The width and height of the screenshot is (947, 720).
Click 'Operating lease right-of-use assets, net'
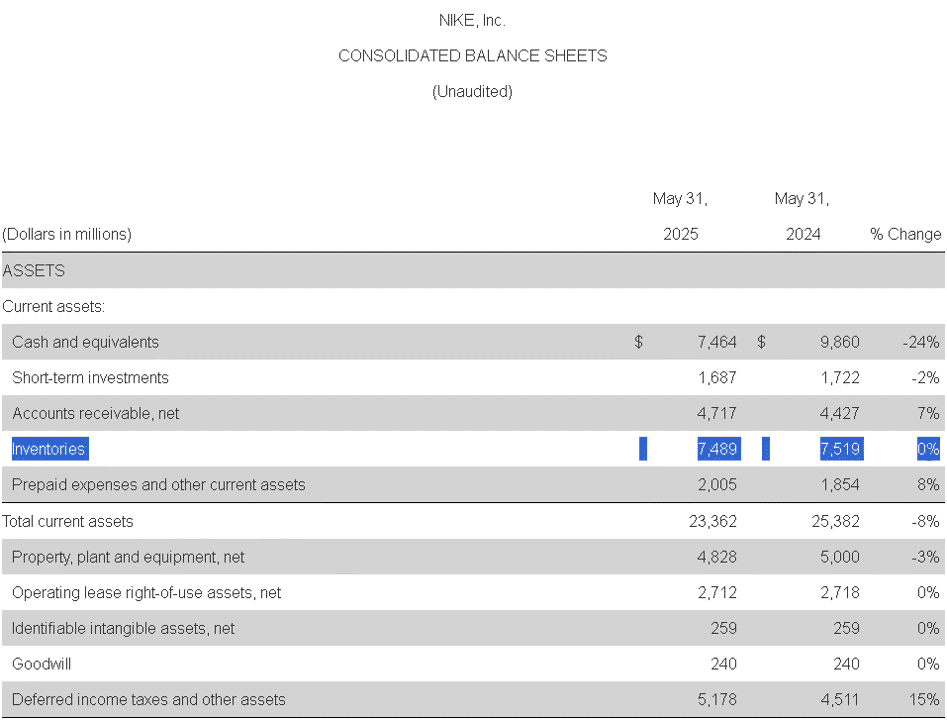[147, 593]
